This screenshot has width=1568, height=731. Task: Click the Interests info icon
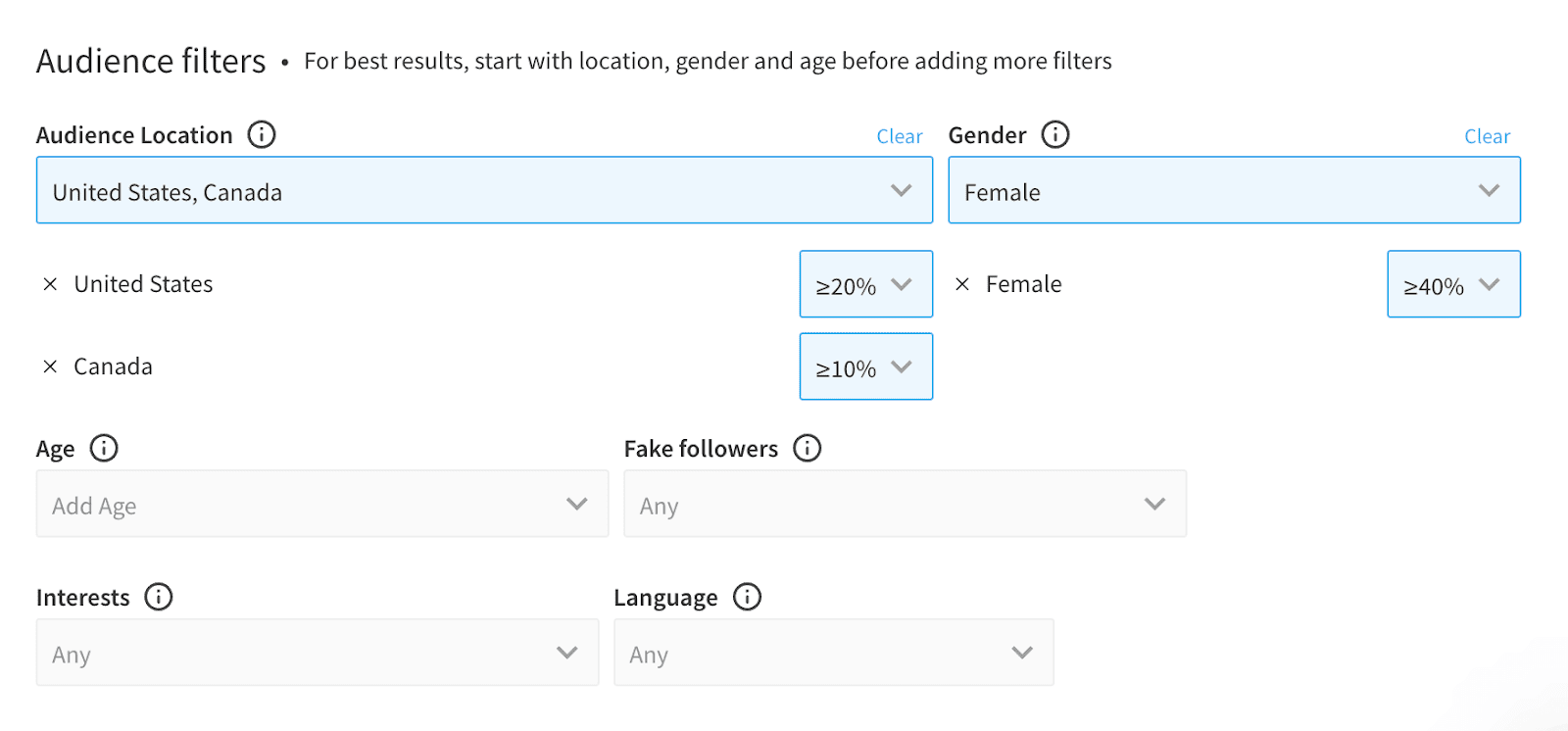[159, 597]
